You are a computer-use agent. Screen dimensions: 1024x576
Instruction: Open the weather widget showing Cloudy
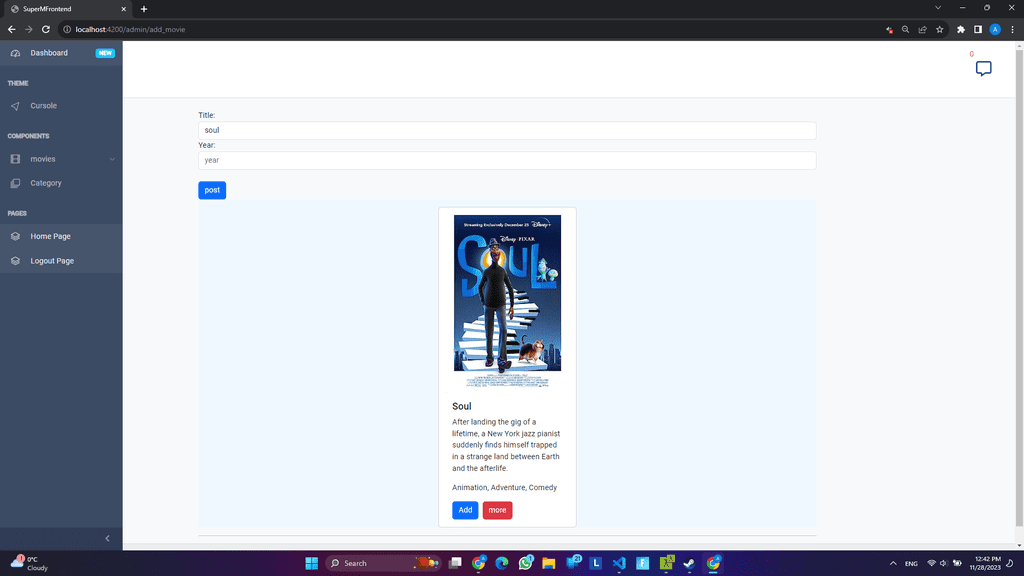(x=29, y=563)
